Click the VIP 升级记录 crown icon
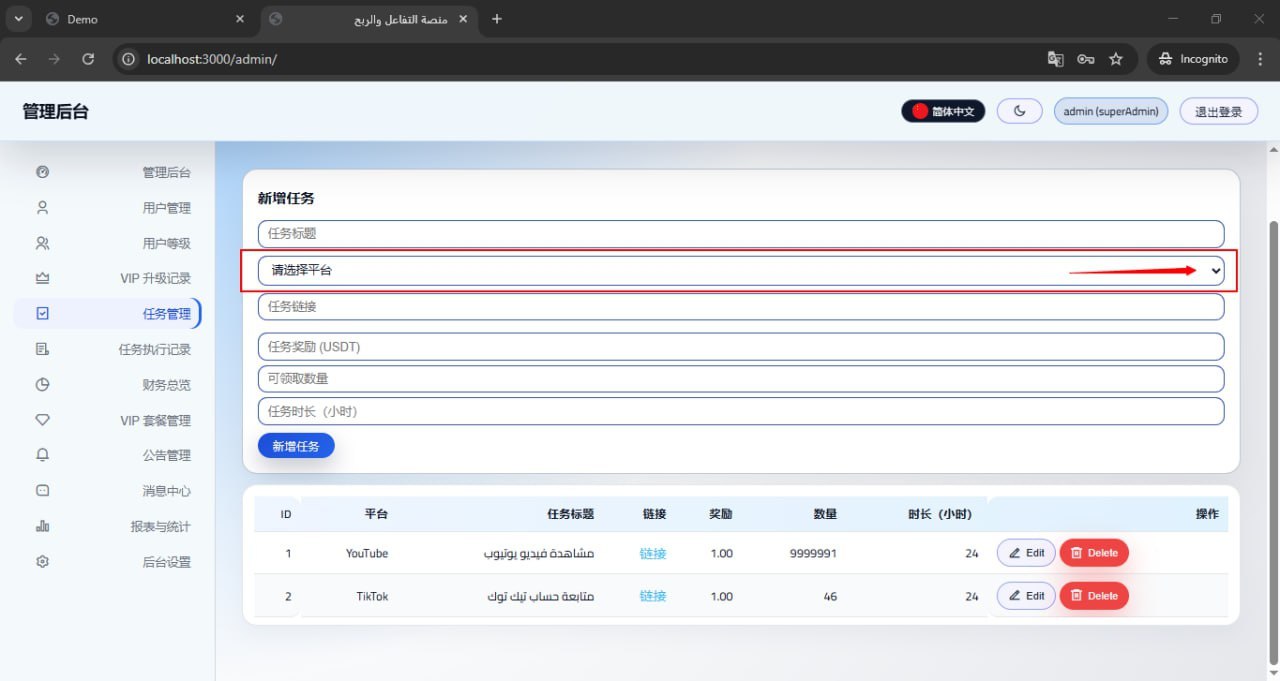 (42, 278)
